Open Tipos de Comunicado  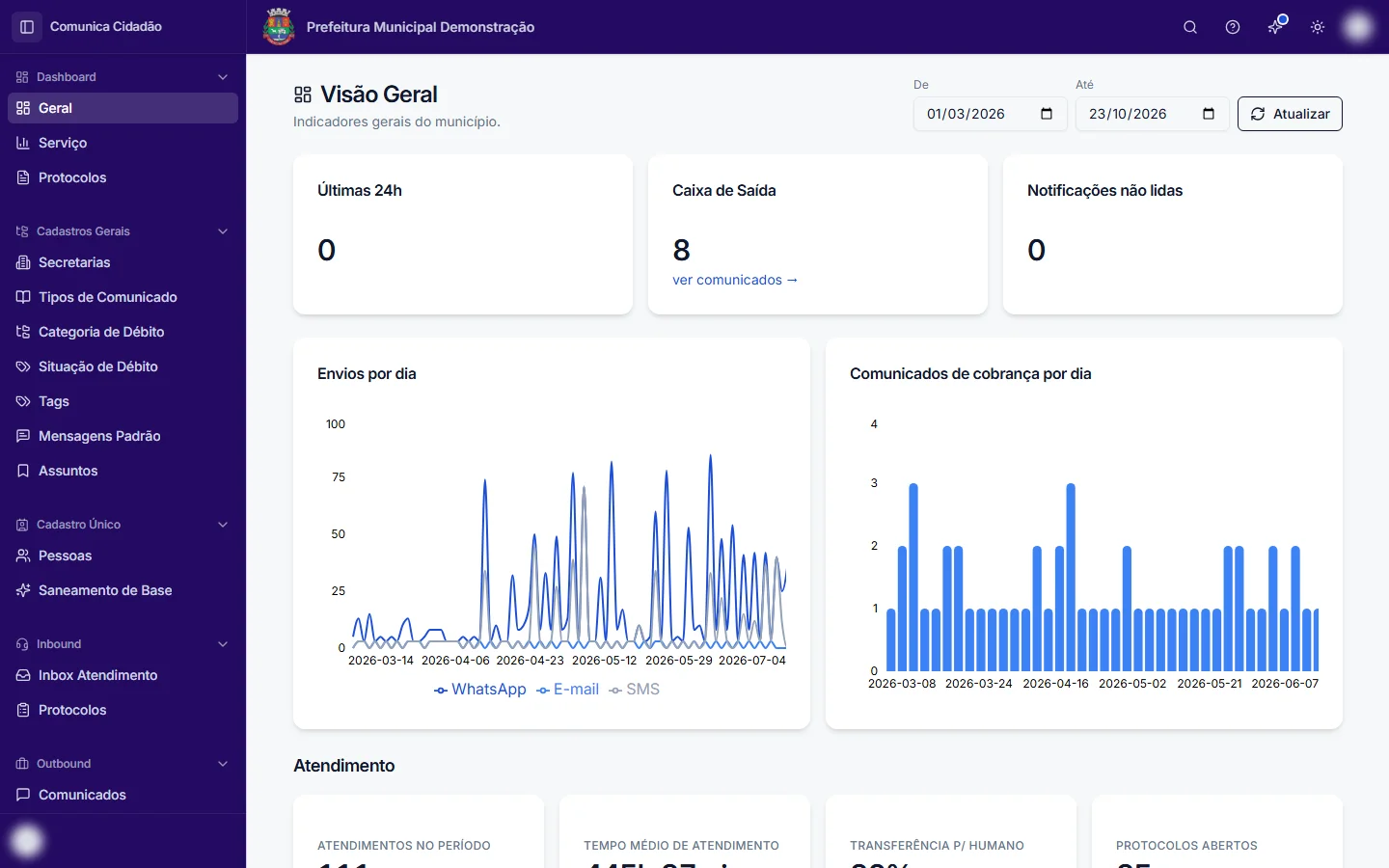123,297
